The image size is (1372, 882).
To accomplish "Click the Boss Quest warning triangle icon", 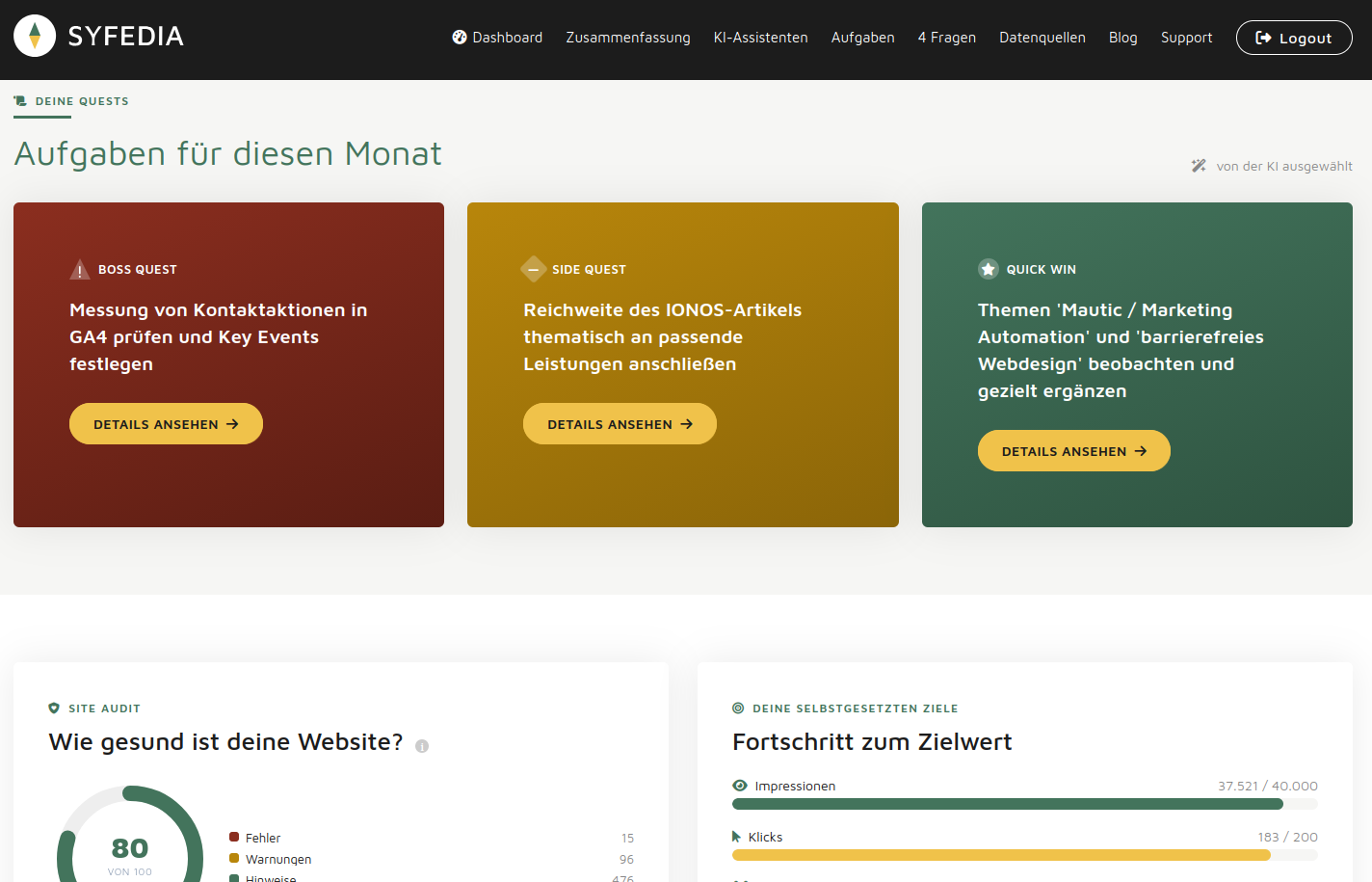I will click(x=80, y=269).
